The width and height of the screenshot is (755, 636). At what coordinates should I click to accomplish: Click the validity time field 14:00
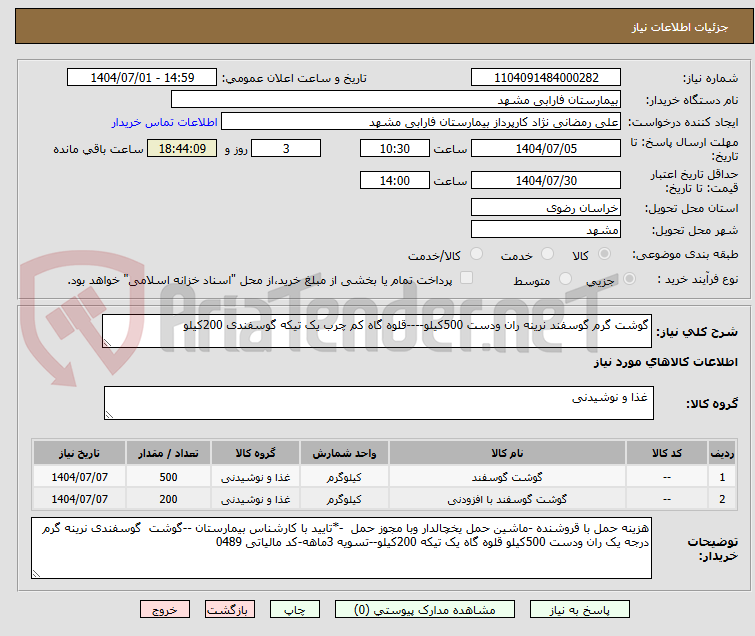pos(395,181)
